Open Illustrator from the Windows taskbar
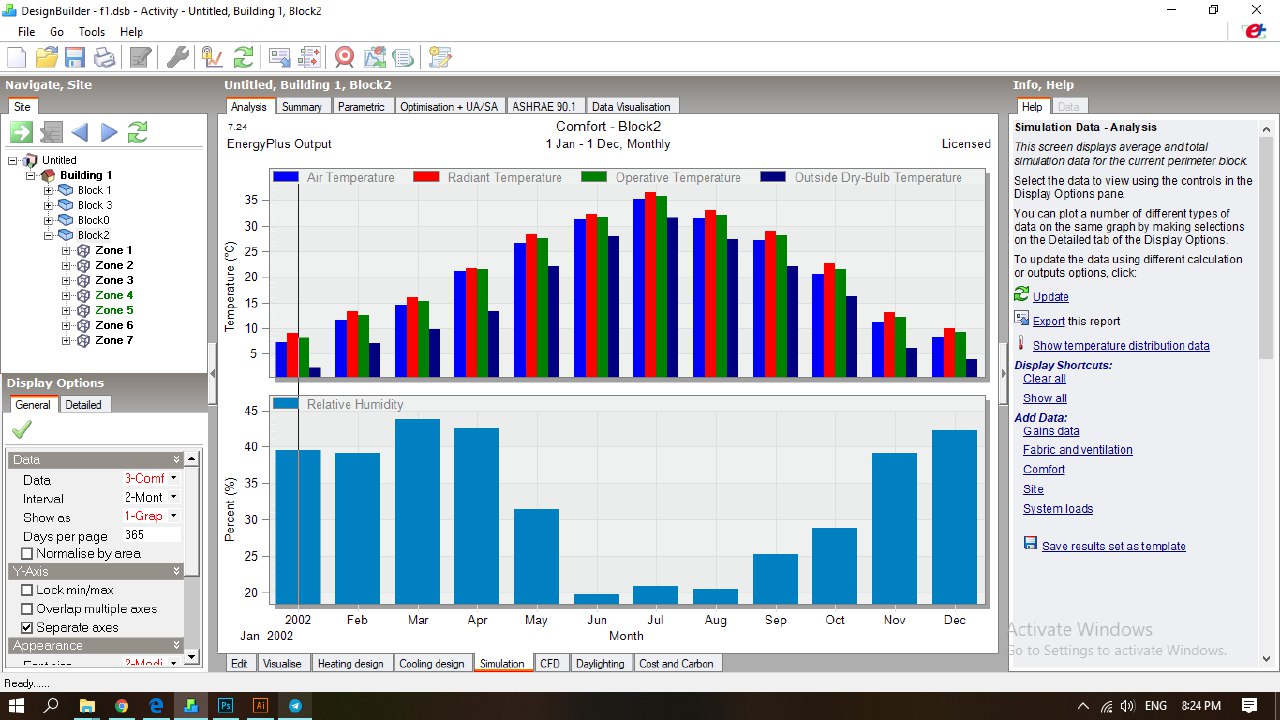 pos(260,705)
